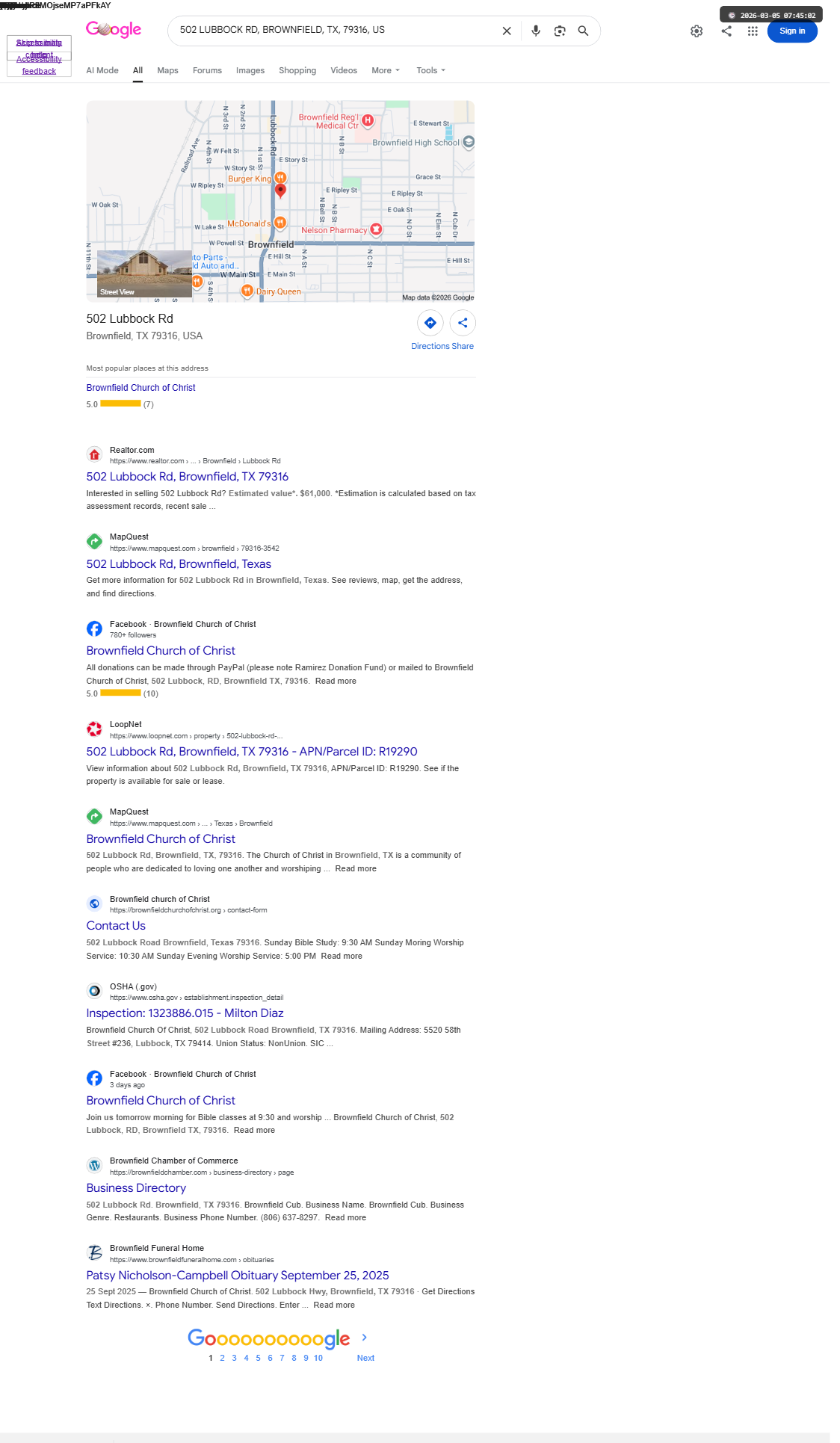Image resolution: width=840 pixels, height=1443 pixels.
Task: Click the magnifier search icon
Action: pyautogui.click(x=583, y=31)
